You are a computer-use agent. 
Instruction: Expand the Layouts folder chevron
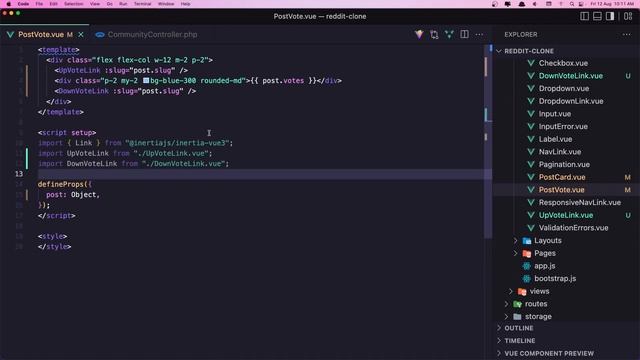(x=515, y=241)
